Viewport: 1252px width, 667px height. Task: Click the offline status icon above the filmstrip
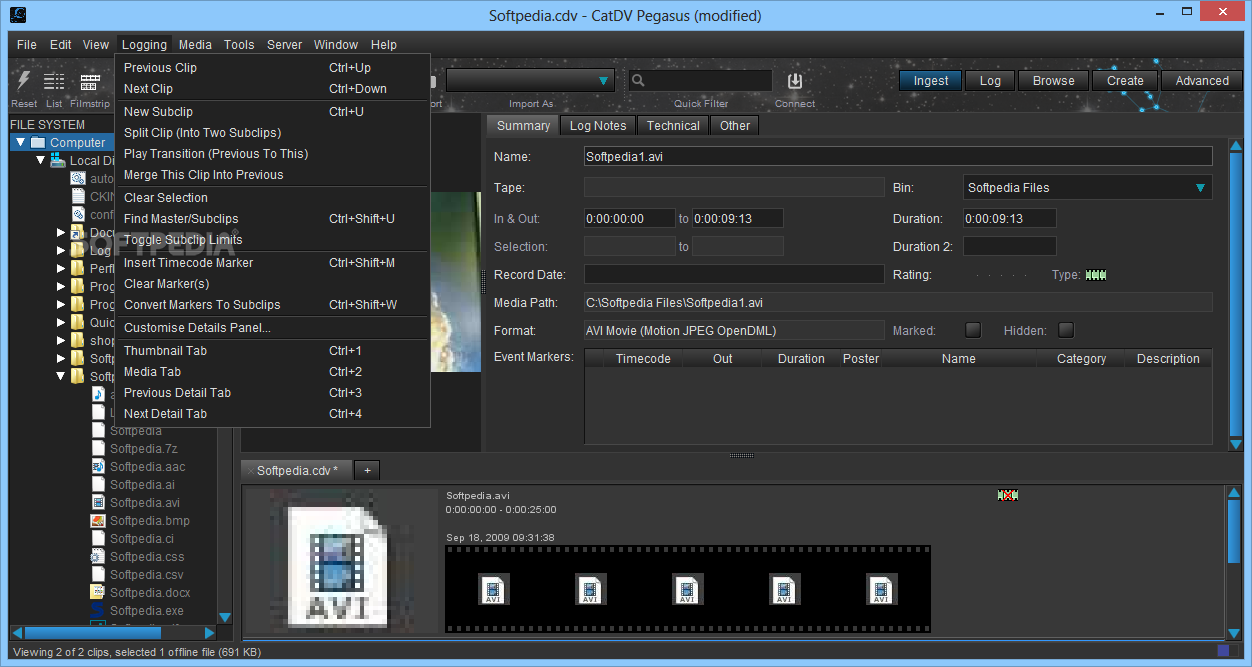(1008, 495)
